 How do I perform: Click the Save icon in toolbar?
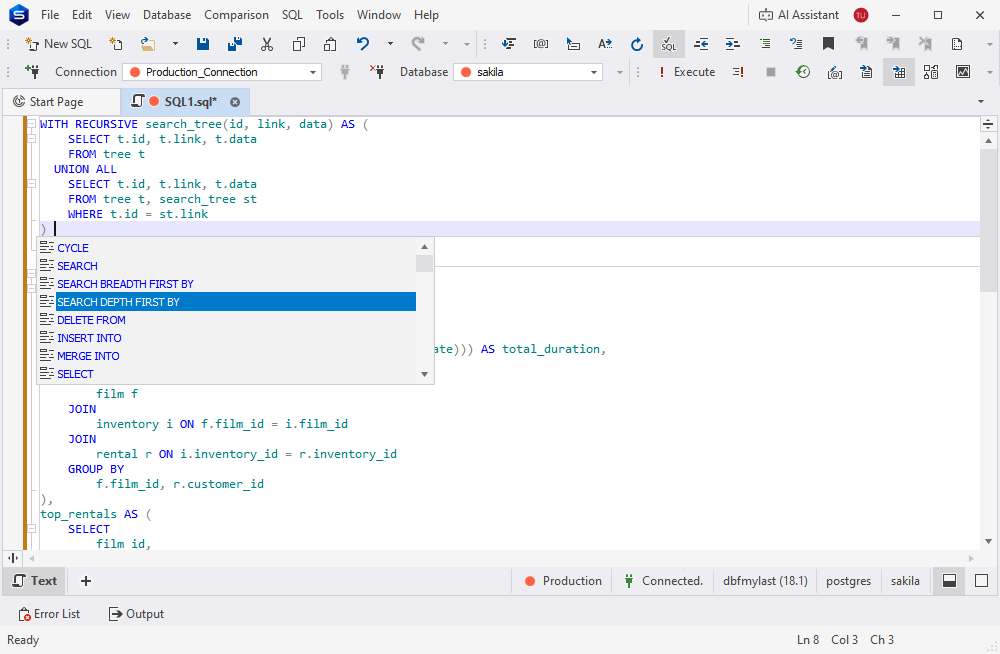(x=203, y=44)
